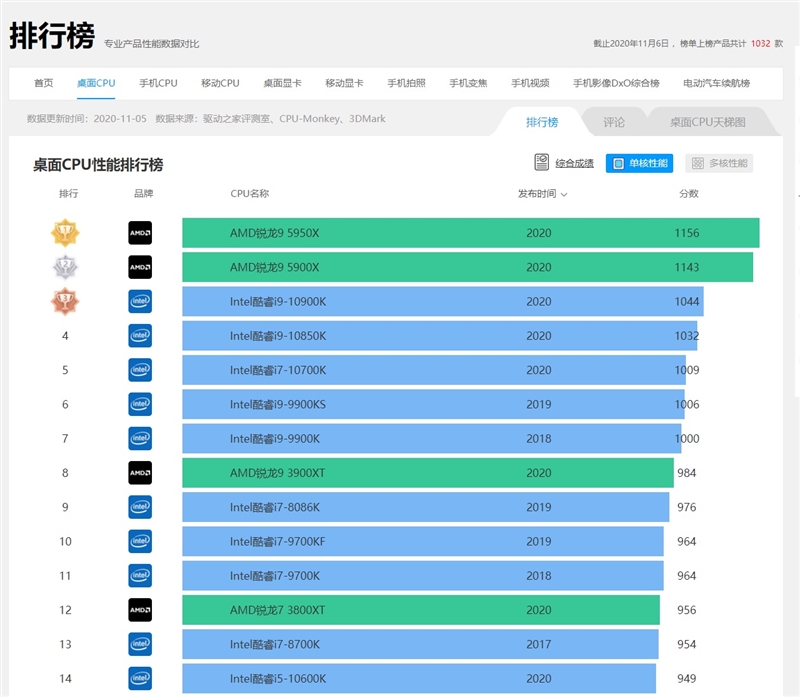Click AMD logo beside 锐龙9 3900XT
800x697 pixels.
click(x=140, y=472)
